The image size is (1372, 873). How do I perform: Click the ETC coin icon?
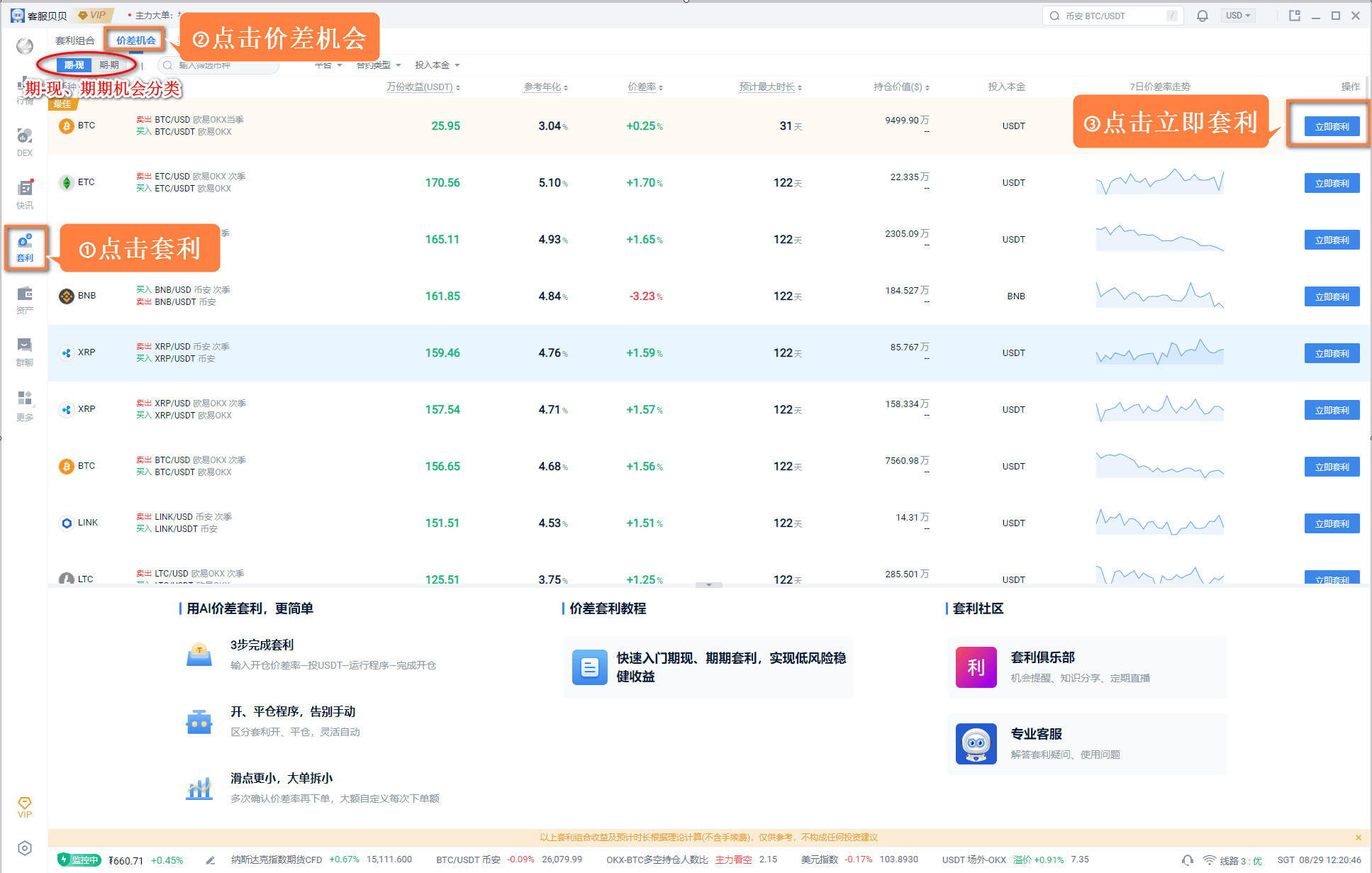pyautogui.click(x=67, y=182)
